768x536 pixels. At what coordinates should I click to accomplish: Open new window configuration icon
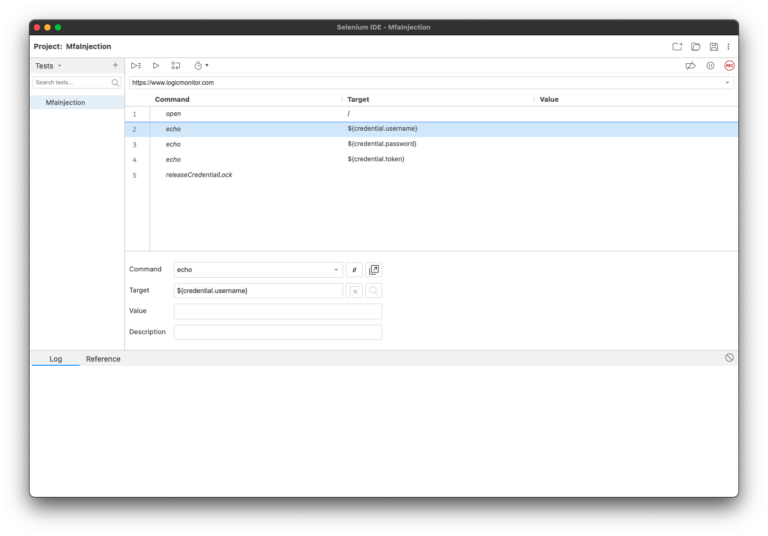(374, 269)
